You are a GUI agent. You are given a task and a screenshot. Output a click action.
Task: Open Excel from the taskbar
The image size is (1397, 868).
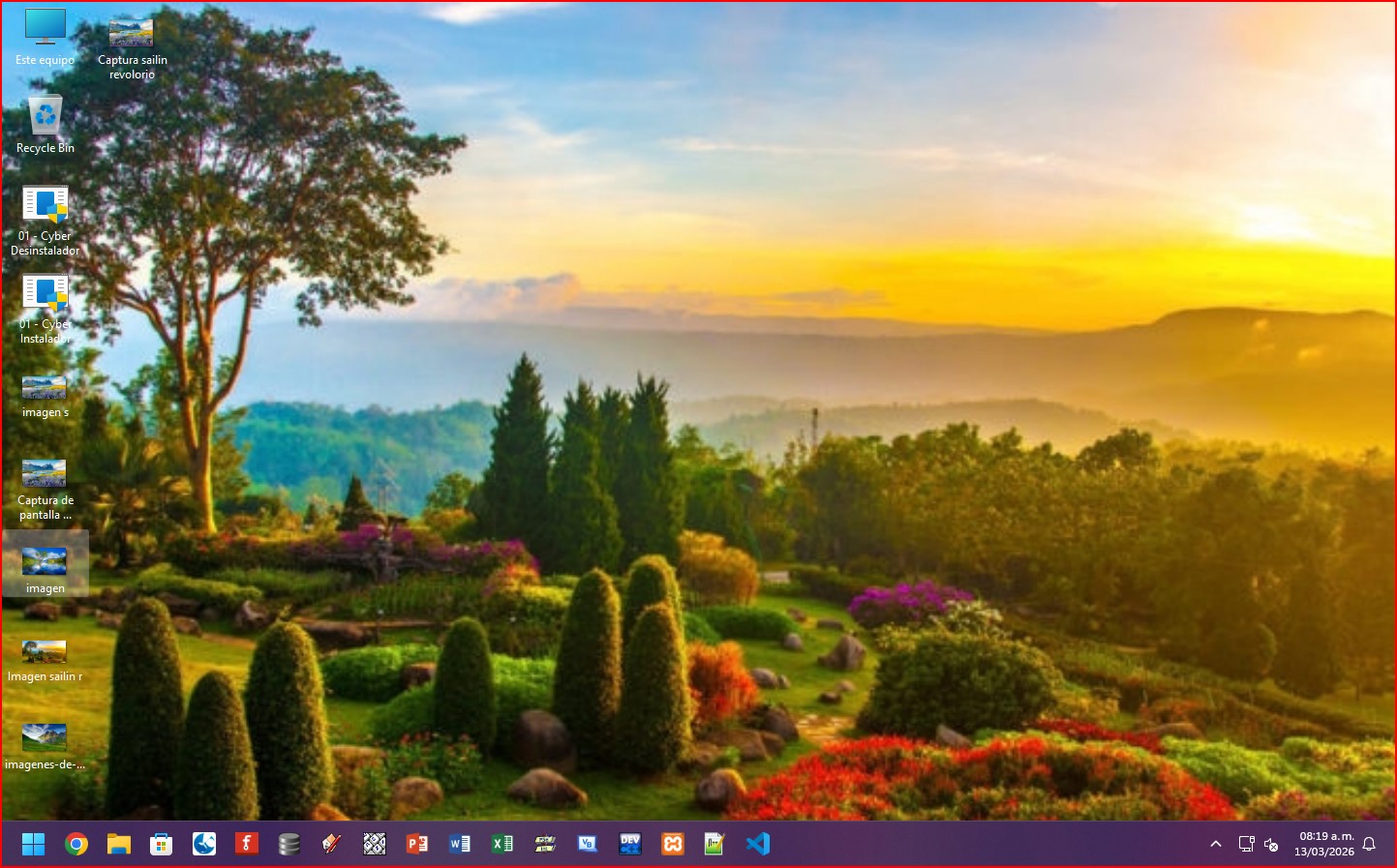[502, 844]
